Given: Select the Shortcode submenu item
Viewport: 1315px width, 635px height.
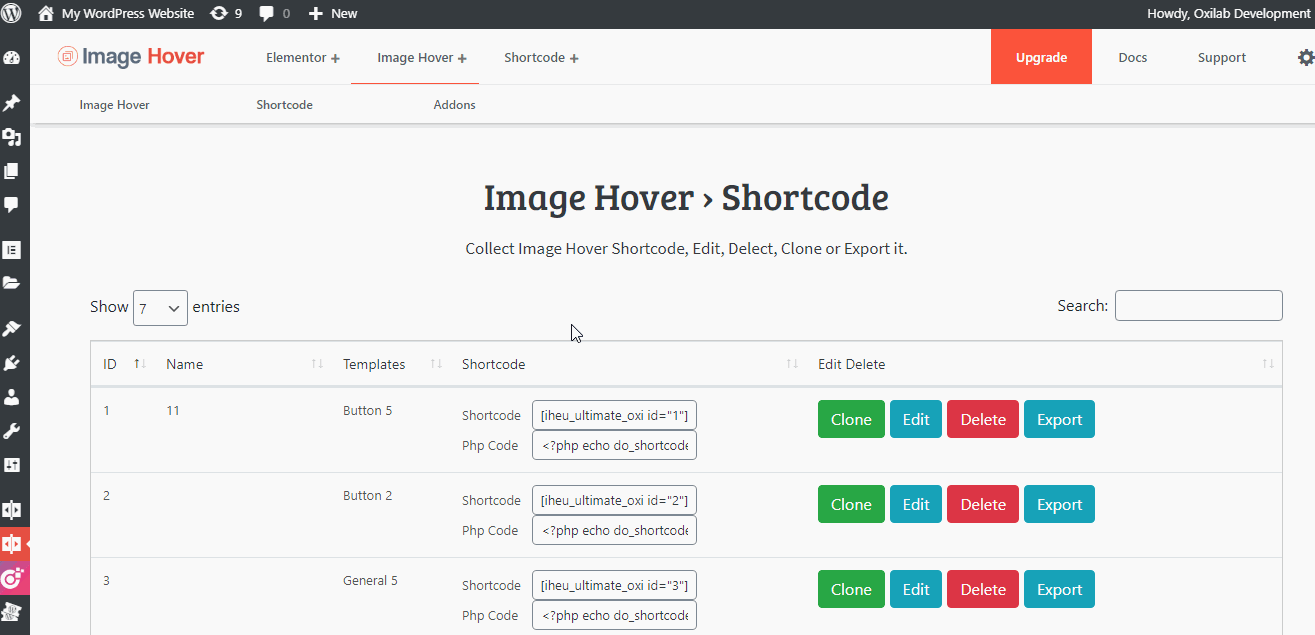Looking at the screenshot, I should [284, 105].
